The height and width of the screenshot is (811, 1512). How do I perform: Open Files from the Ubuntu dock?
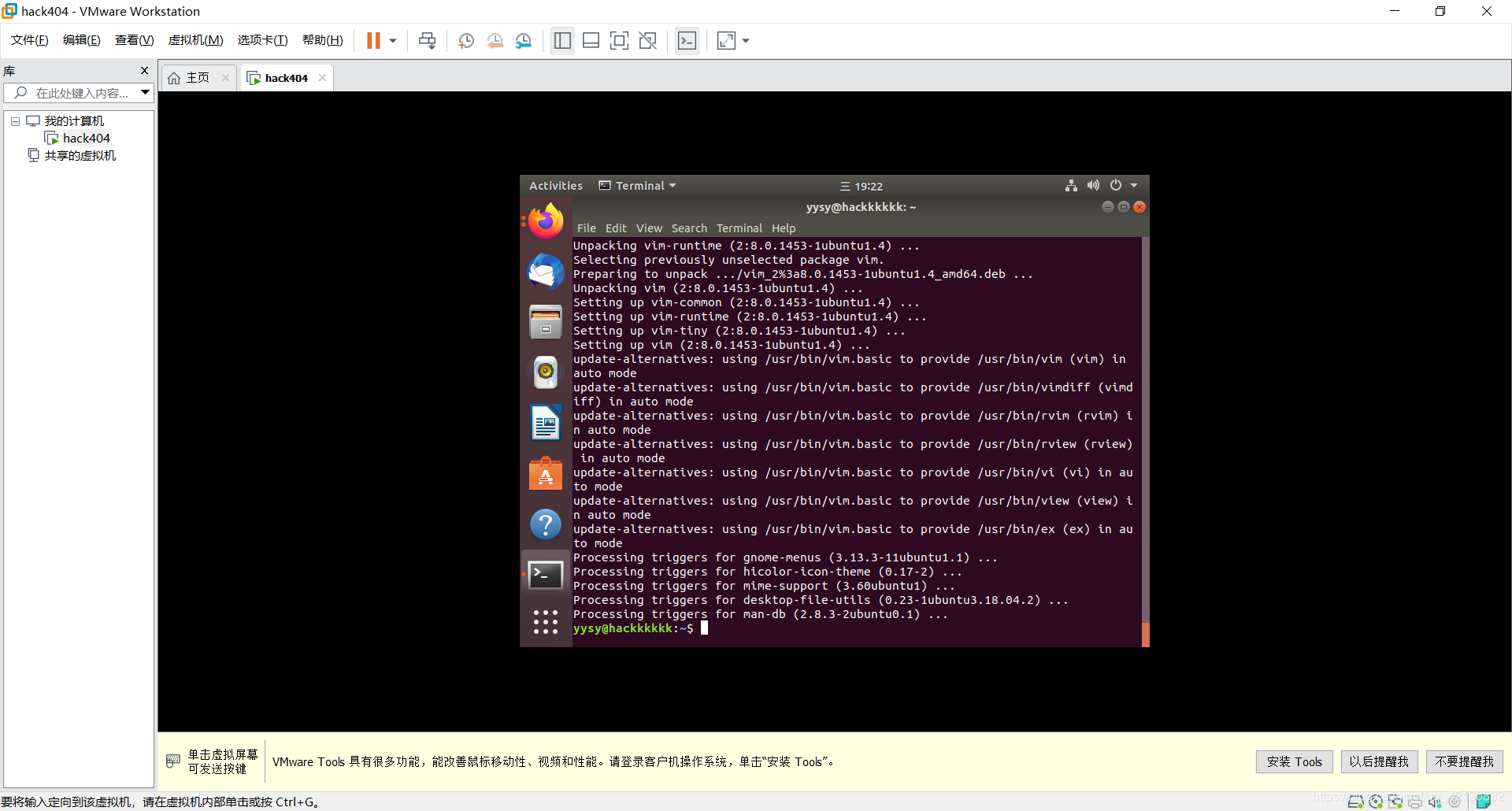(546, 322)
